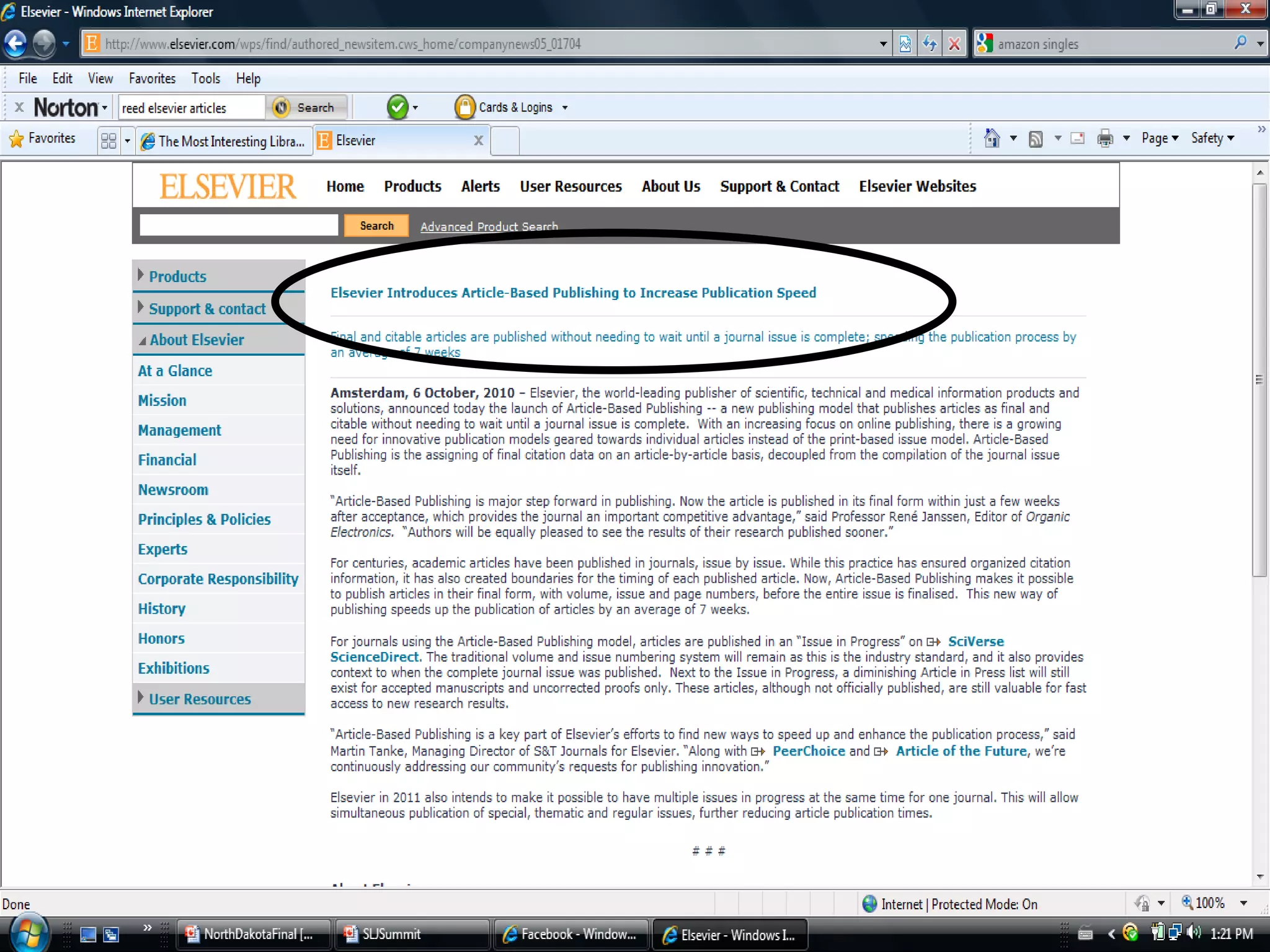Click the red Stop loading icon

point(954,44)
